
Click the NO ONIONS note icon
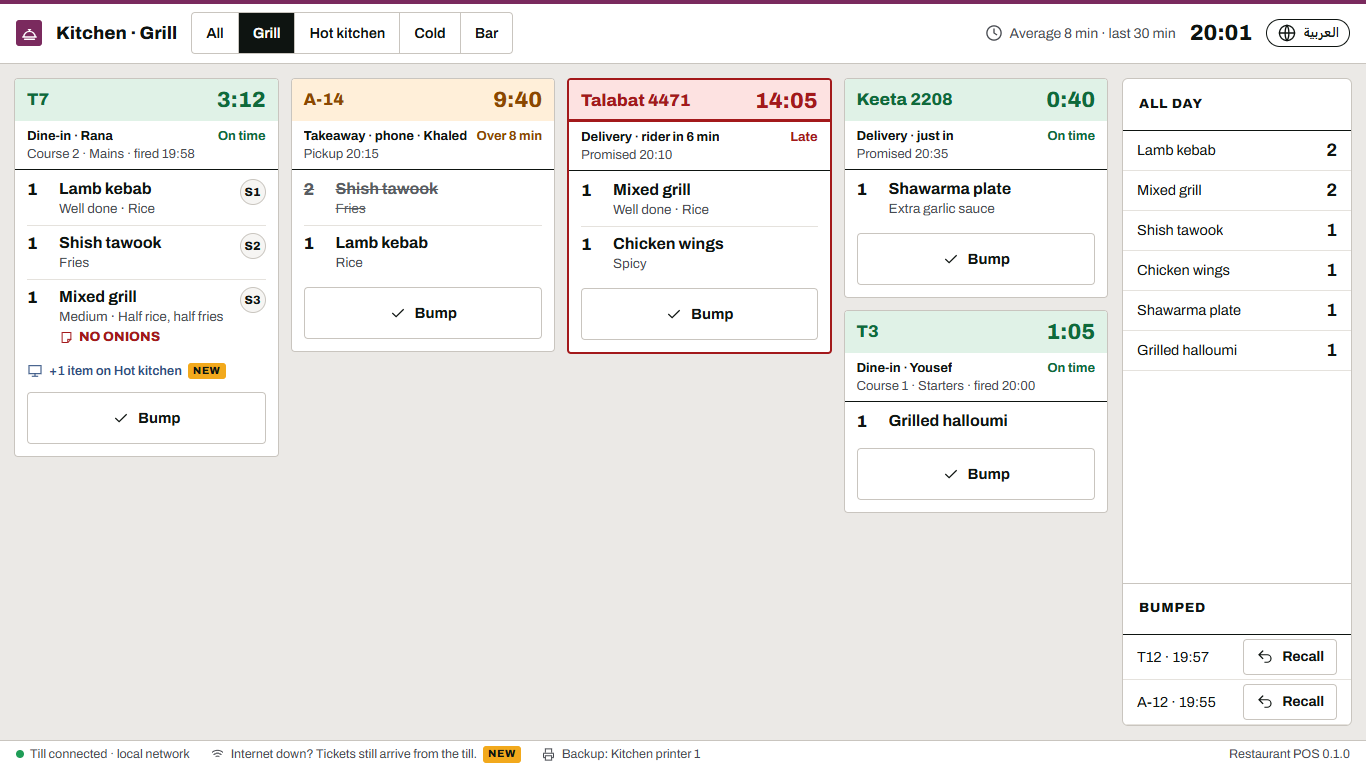(67, 337)
